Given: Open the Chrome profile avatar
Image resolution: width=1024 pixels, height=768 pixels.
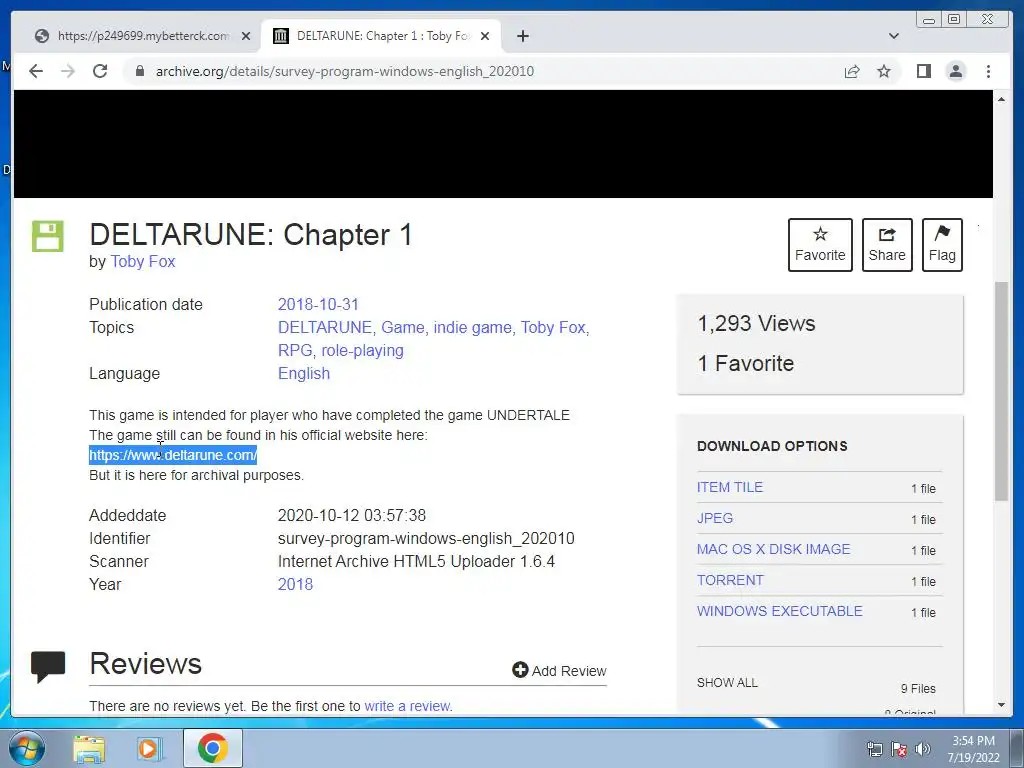Looking at the screenshot, I should (x=955, y=71).
